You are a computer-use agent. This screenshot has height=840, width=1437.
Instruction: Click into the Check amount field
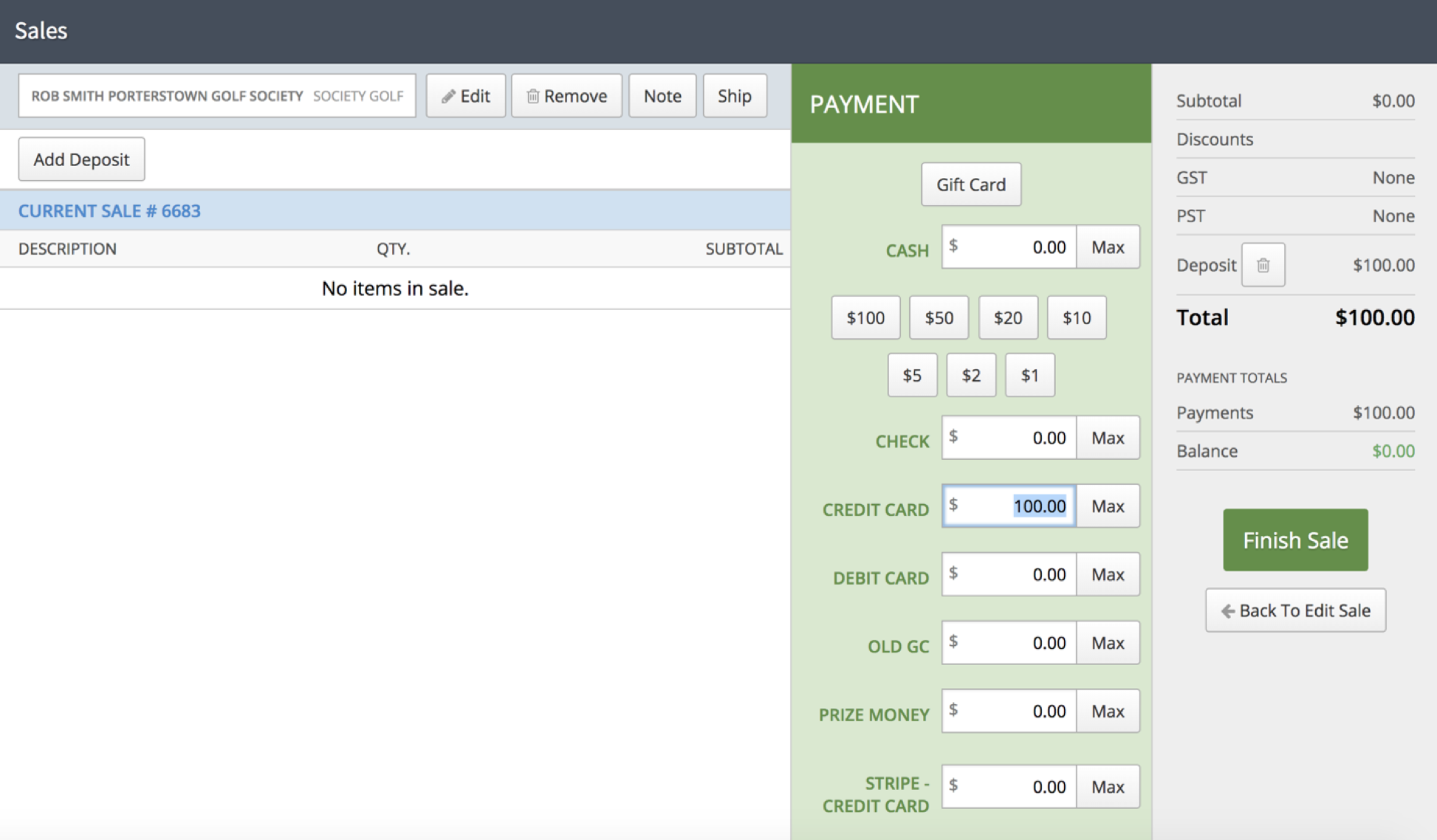pyautogui.click(x=1009, y=438)
